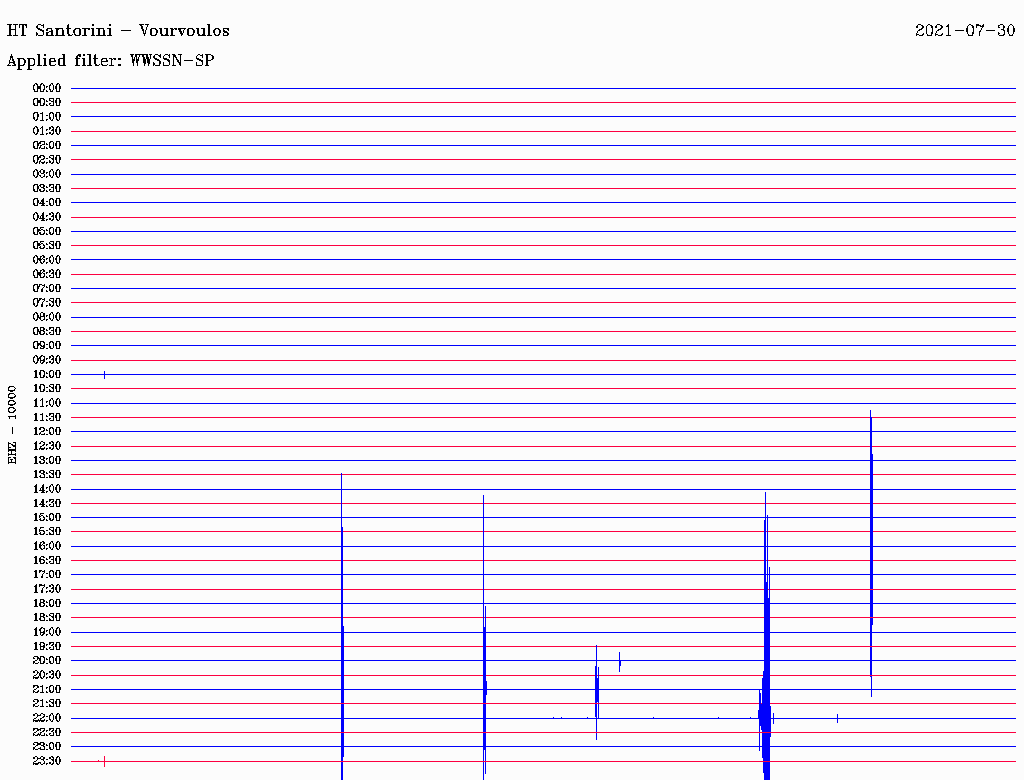The width and height of the screenshot is (1024, 780).
Task: Click the 12:30 time label
Action: point(47,446)
